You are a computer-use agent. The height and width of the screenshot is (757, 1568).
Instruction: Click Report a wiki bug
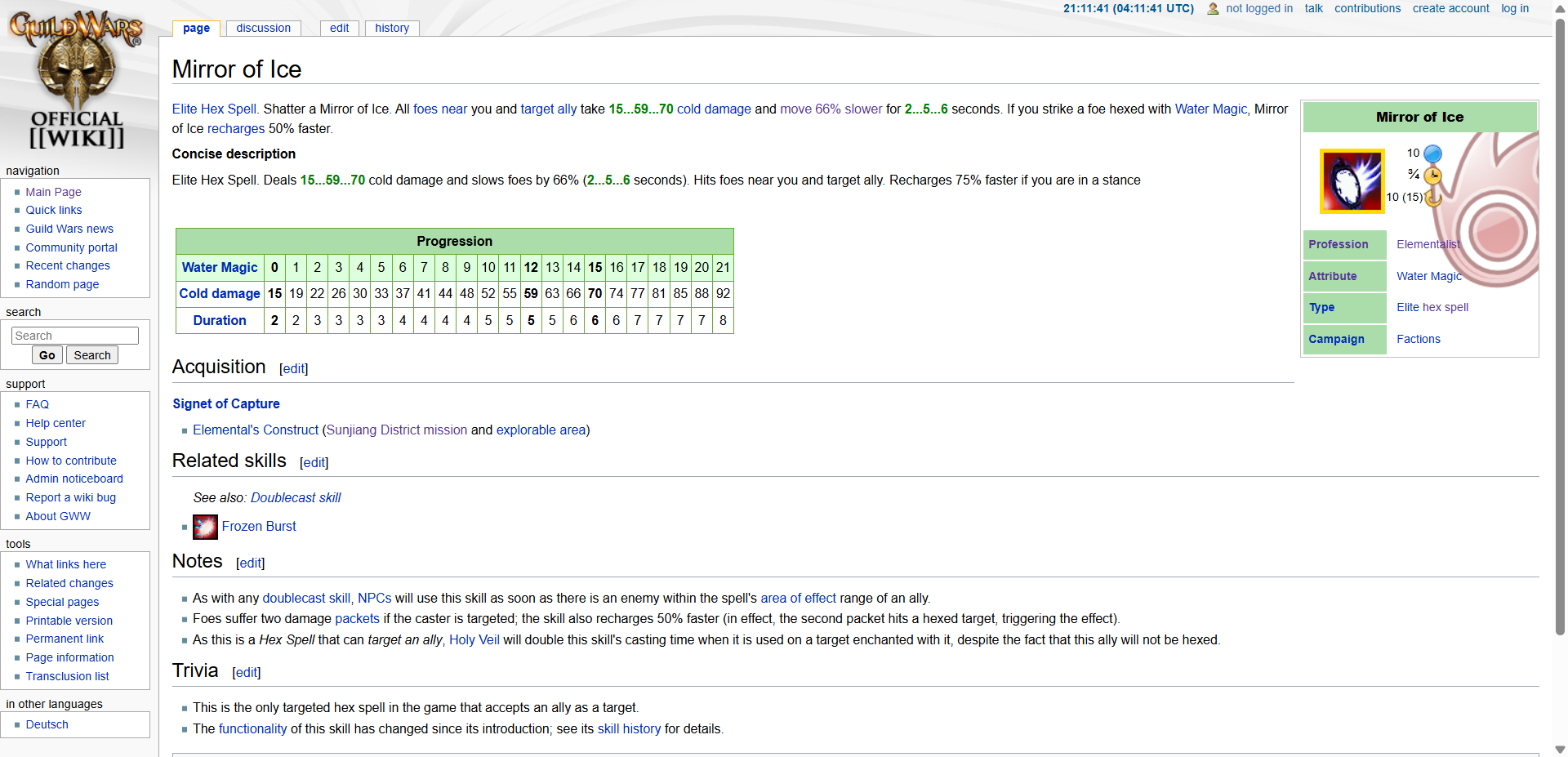coord(70,498)
